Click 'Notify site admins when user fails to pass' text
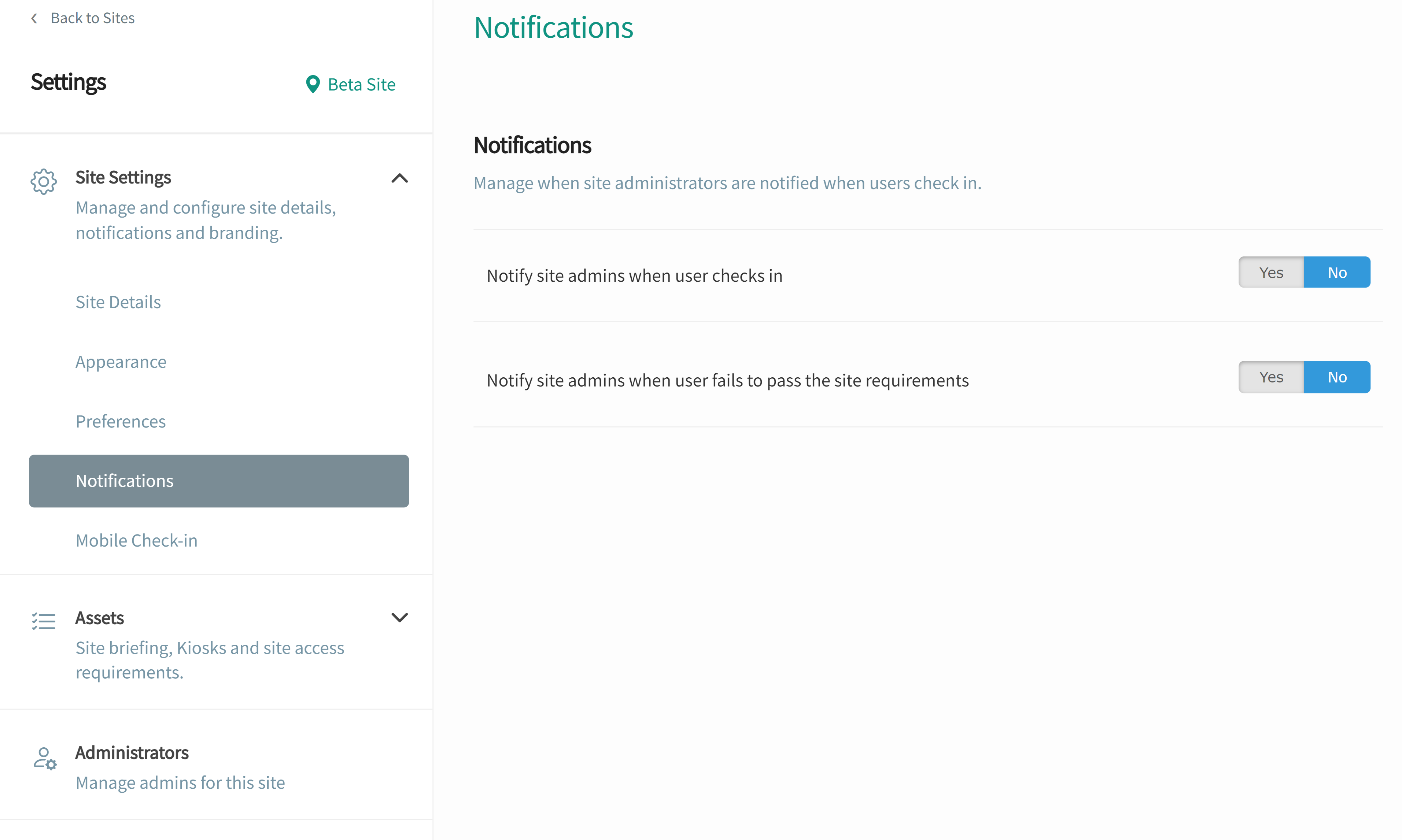This screenshot has width=1402, height=840. 727,380
